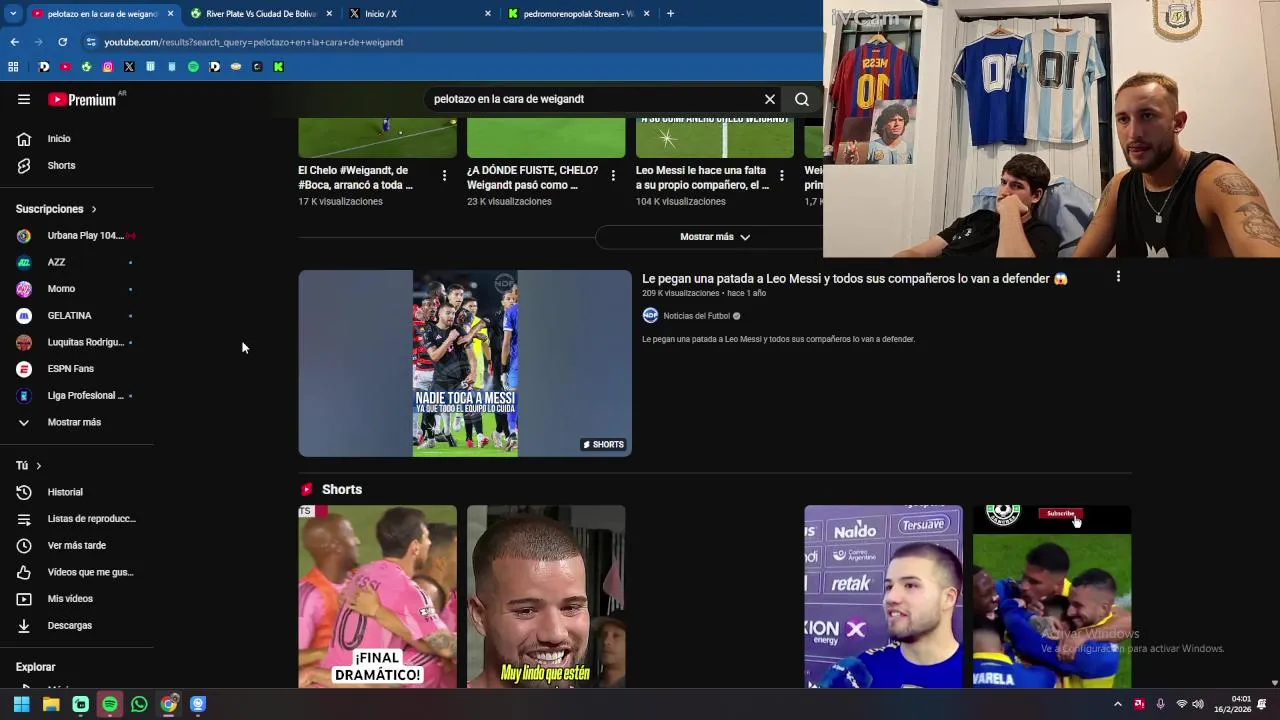
Task: Close the Inicio / X tab
Action: pyautogui.click(x=488, y=14)
